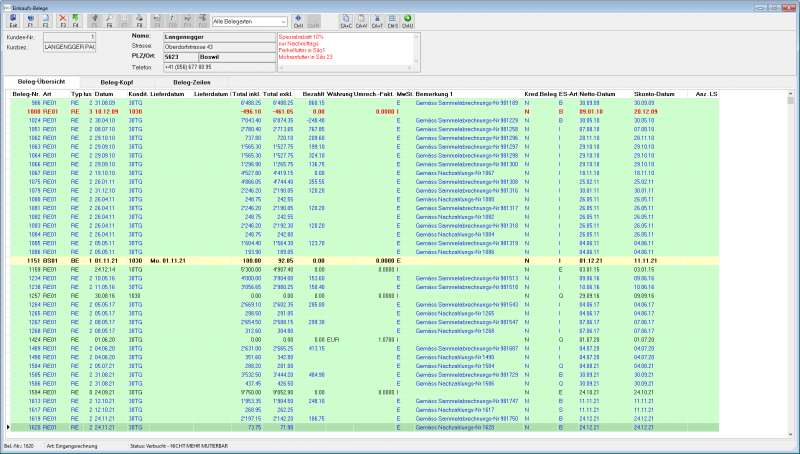Sort by the Beleg-Nr. column header
800x454 pixels.
tap(26, 94)
